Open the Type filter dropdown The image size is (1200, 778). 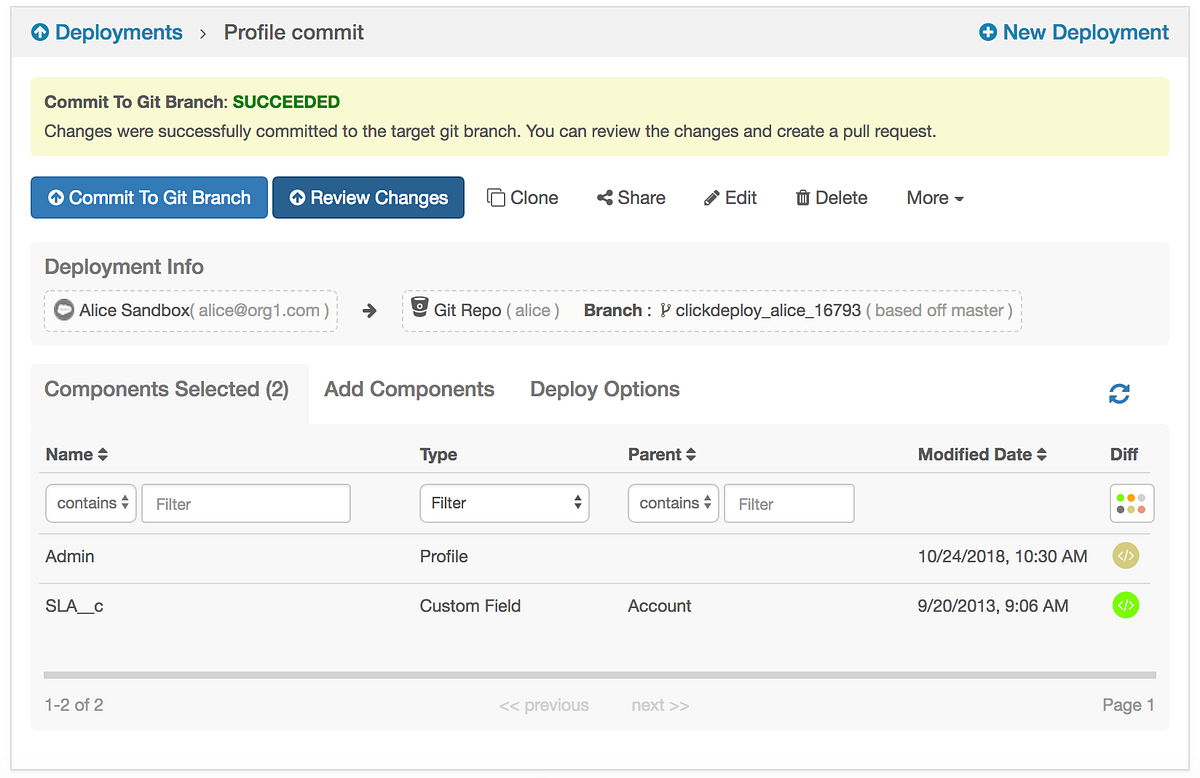pos(504,503)
